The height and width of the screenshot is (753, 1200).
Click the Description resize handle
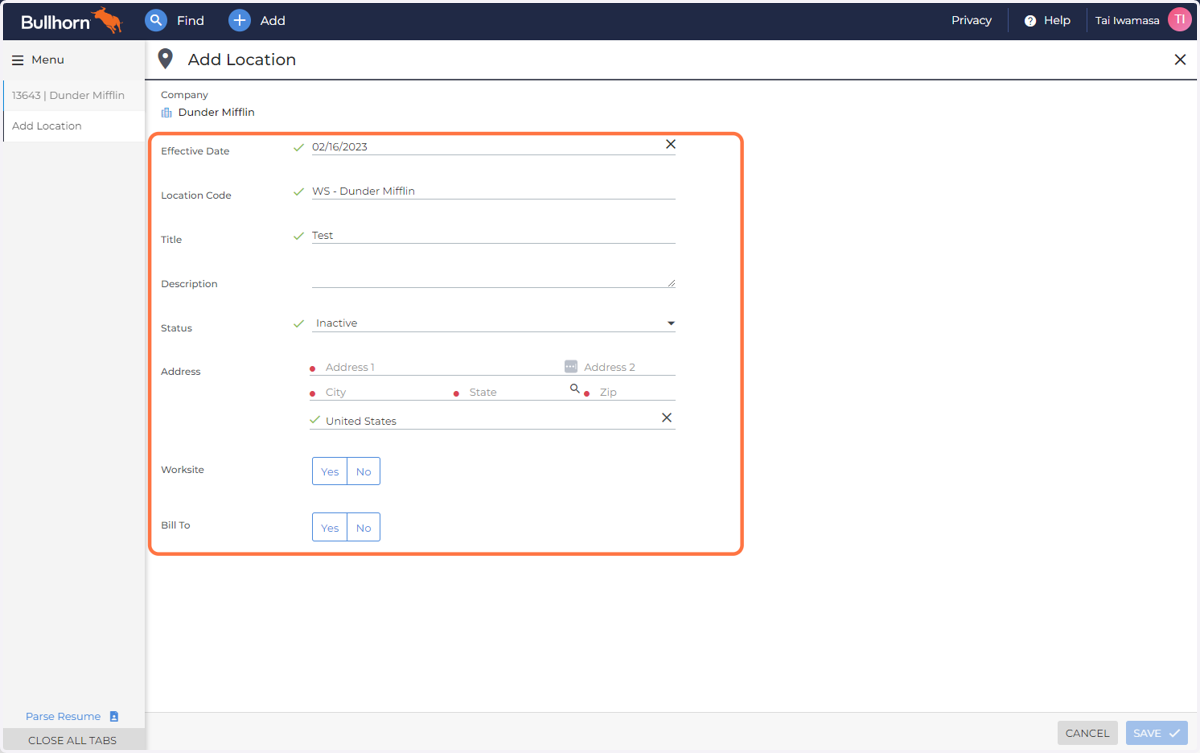(671, 283)
